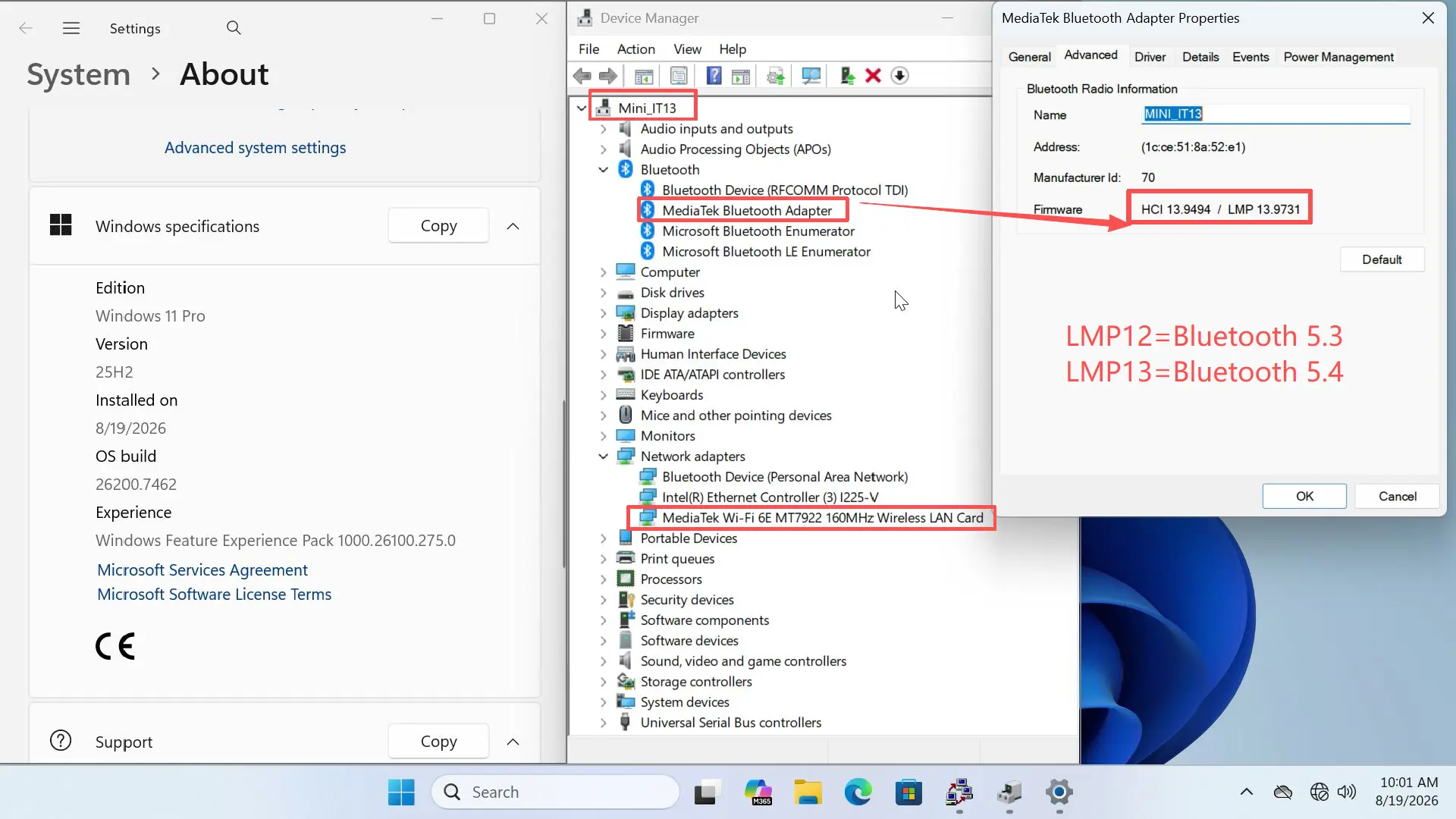Copy the Windows specifications
Image resolution: width=1456 pixels, height=819 pixels.
pyautogui.click(x=438, y=226)
